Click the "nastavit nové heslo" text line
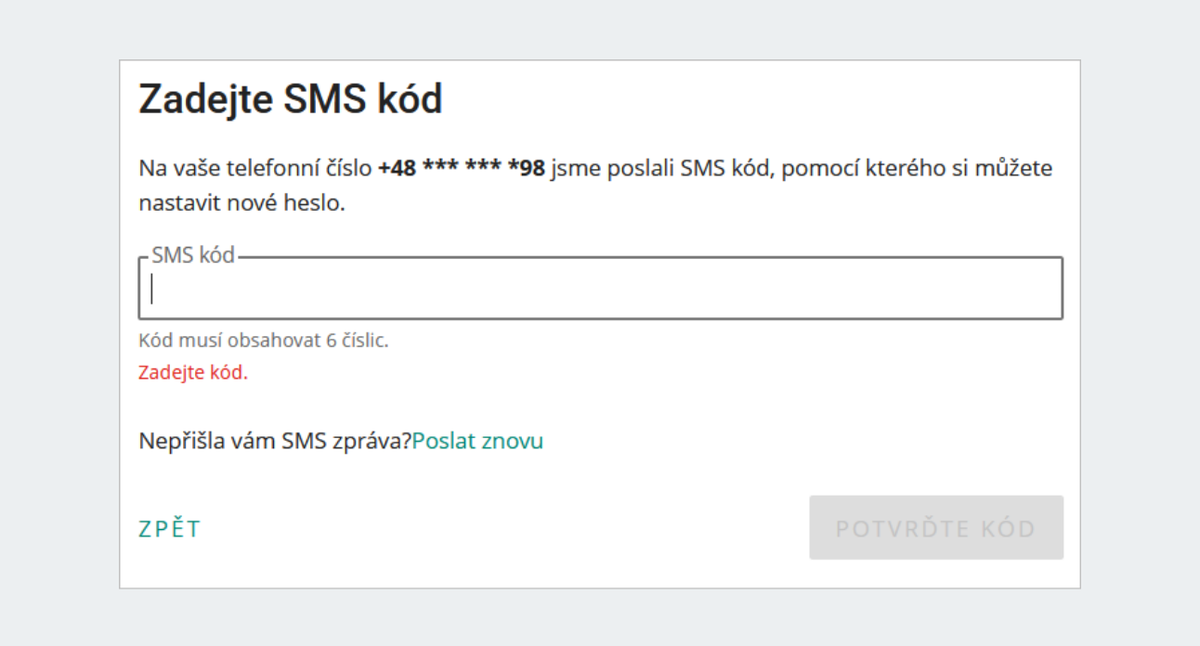Viewport: 1200px width, 646px height. pos(241,203)
